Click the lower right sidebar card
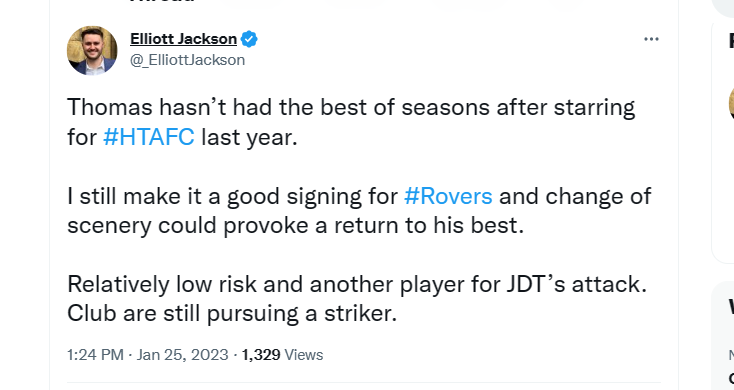 723,336
